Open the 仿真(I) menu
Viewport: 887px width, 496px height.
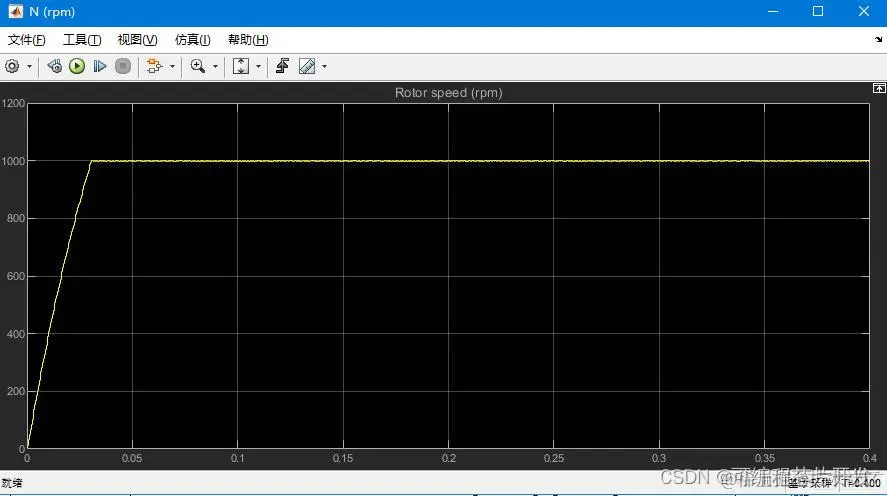[193, 40]
